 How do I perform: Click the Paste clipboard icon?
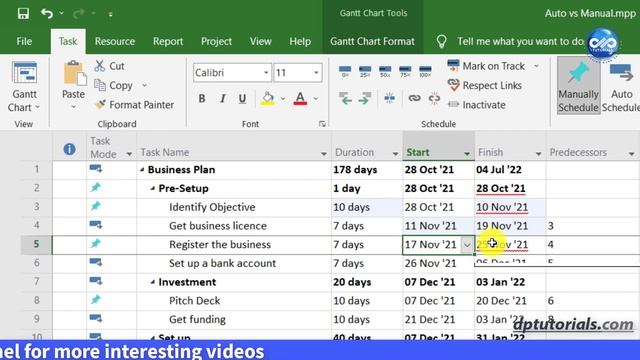(74, 74)
